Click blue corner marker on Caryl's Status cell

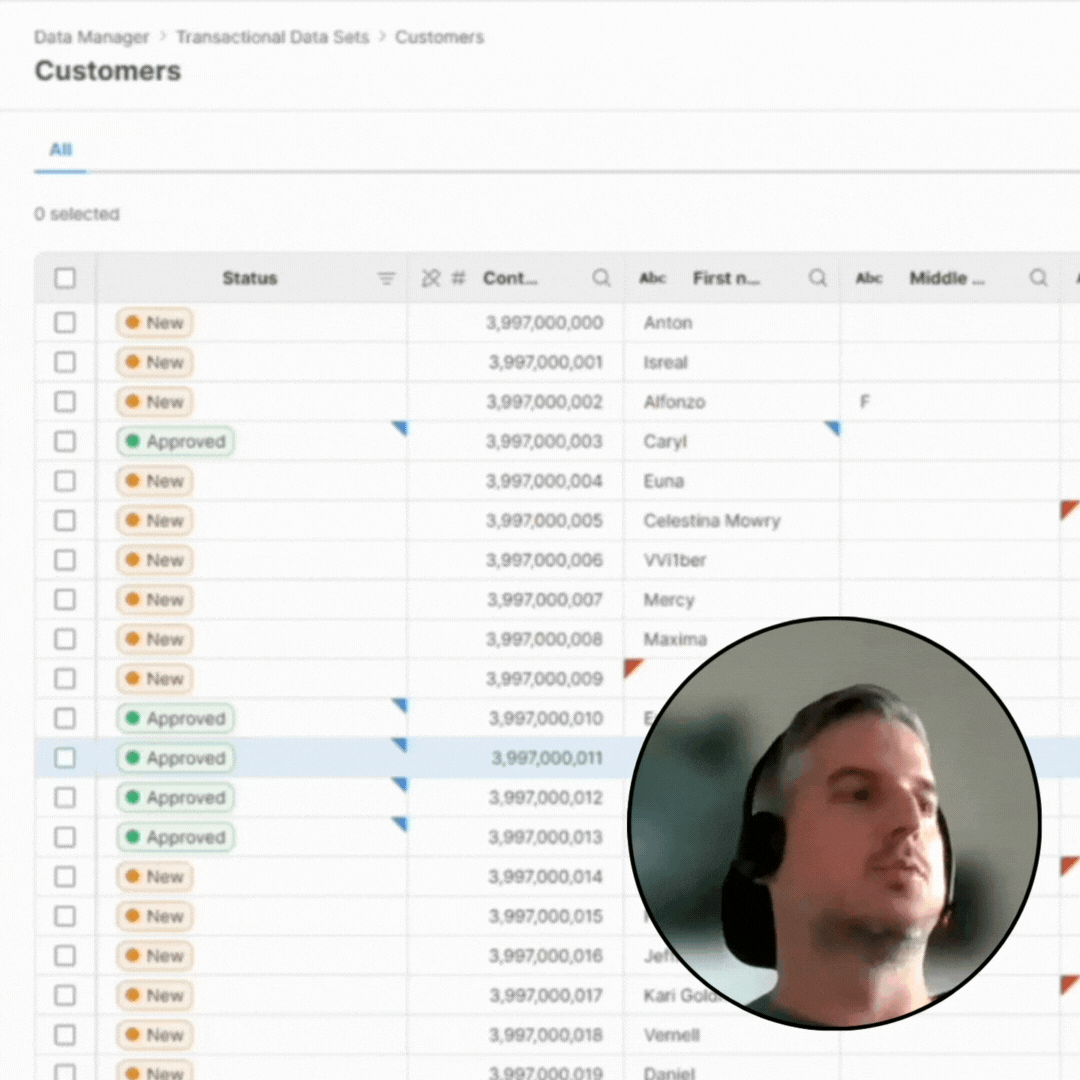pyautogui.click(x=400, y=428)
